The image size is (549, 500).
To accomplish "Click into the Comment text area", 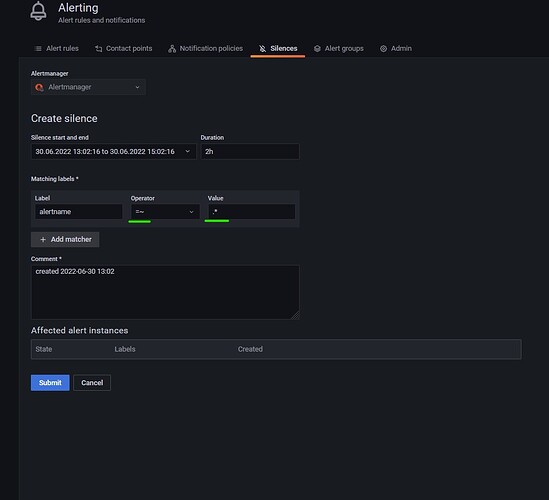I will (x=165, y=292).
